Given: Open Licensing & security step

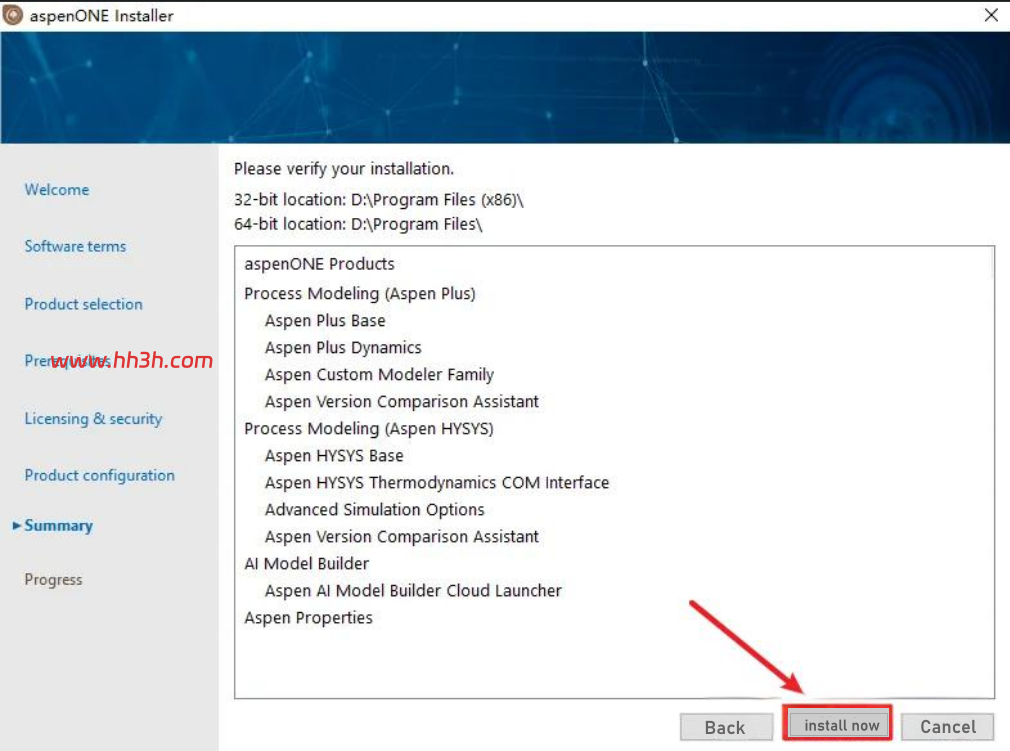Looking at the screenshot, I should tap(93, 419).
